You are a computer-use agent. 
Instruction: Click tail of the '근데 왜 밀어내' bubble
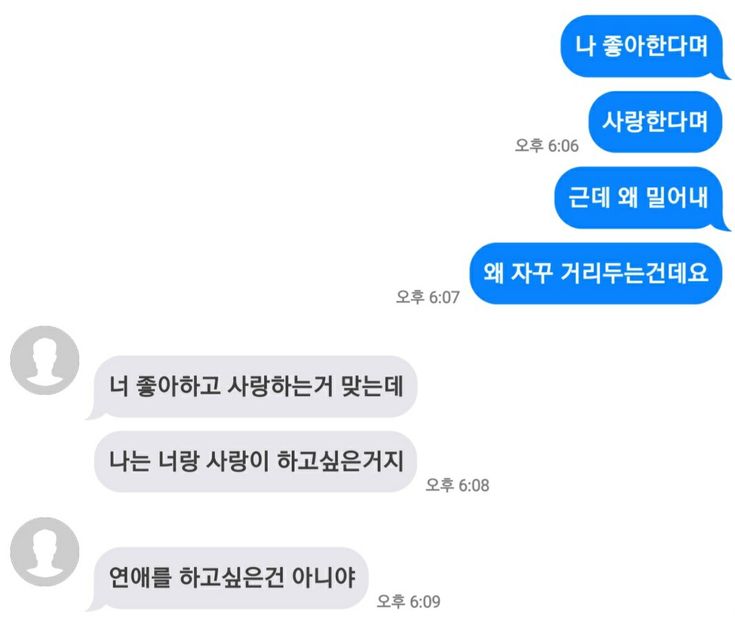click(723, 226)
